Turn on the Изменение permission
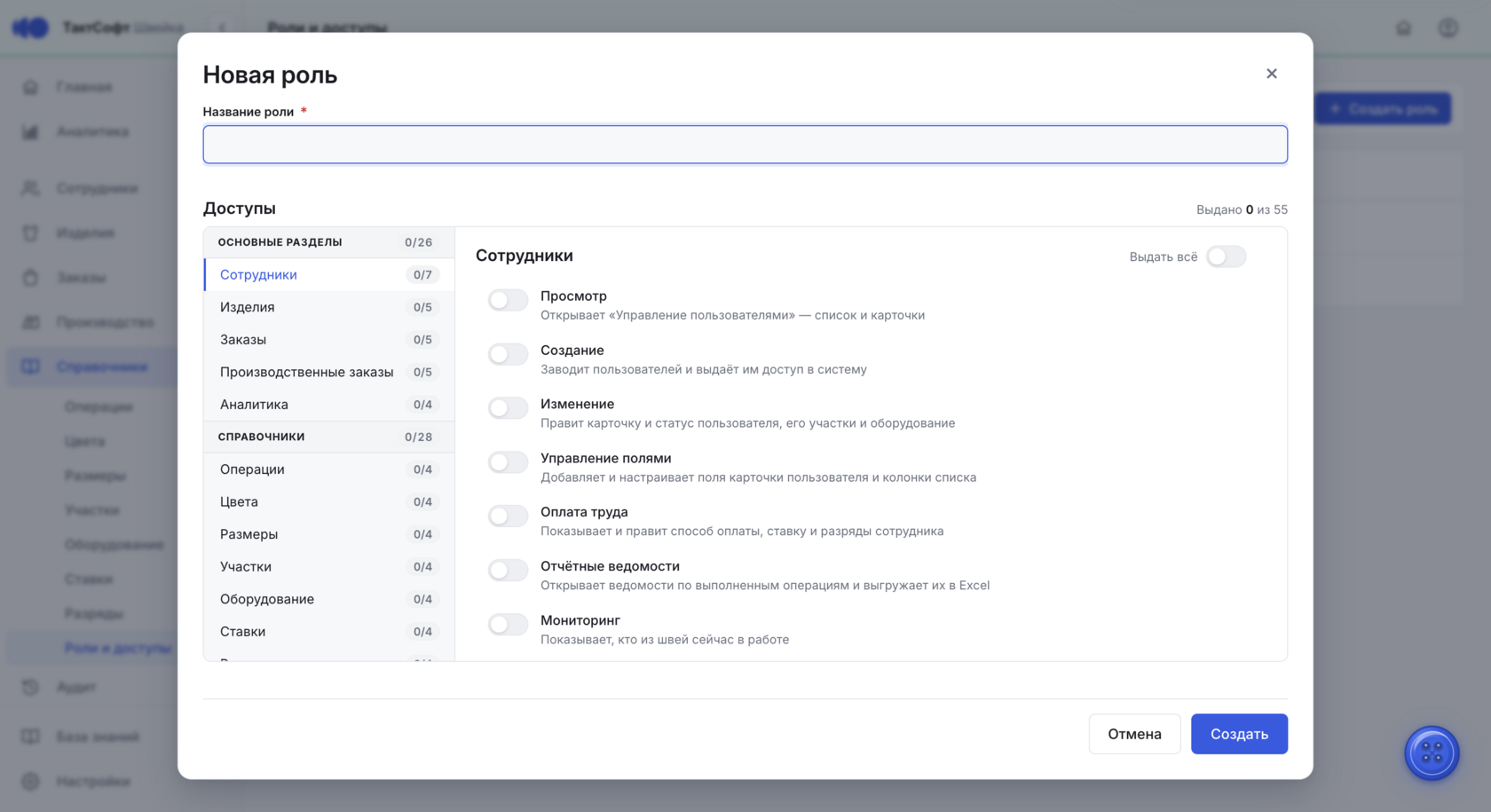This screenshot has width=1491, height=812. (508, 408)
